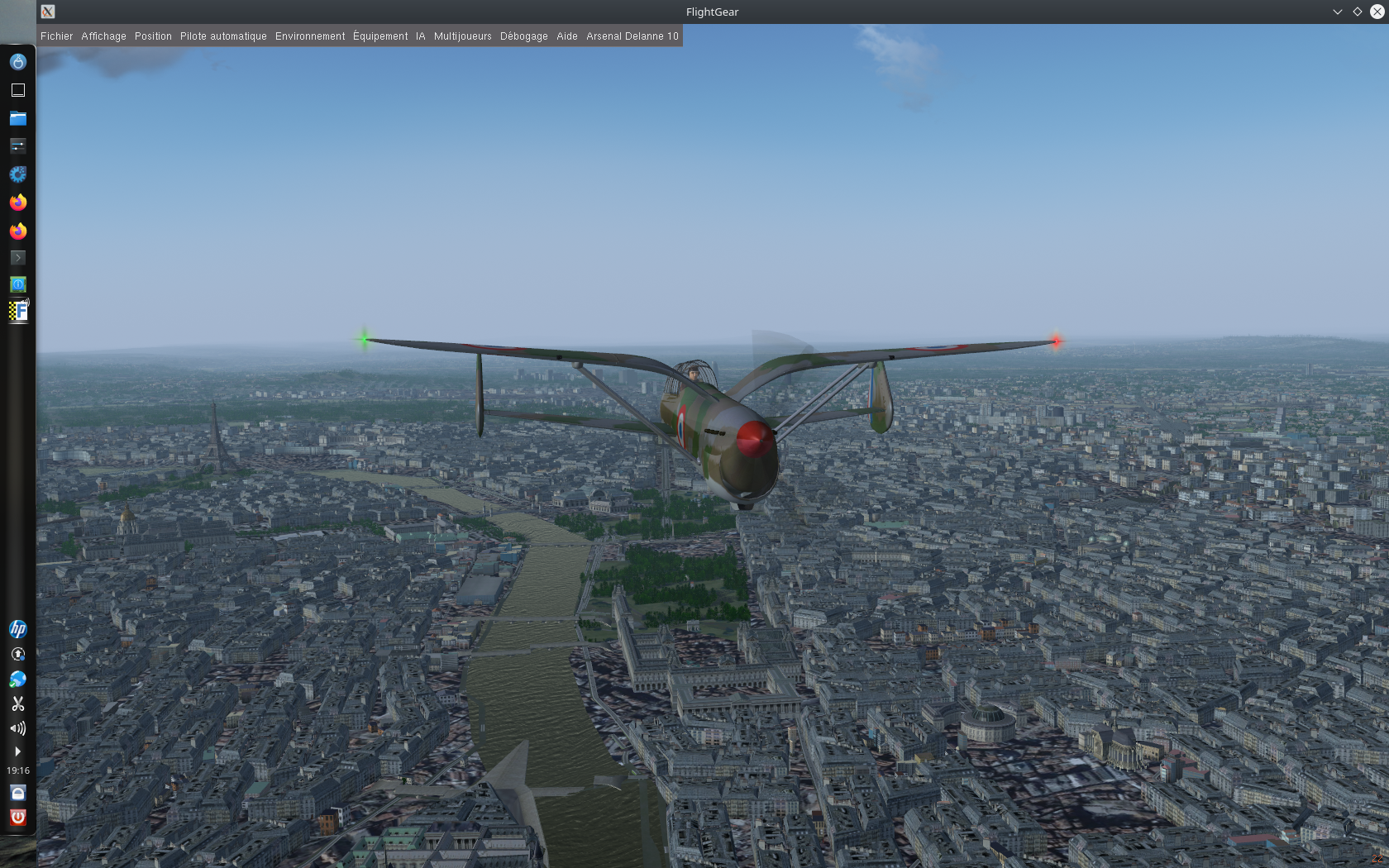This screenshot has height=868, width=1389.
Task: Open the Affichage menu
Action: (104, 36)
